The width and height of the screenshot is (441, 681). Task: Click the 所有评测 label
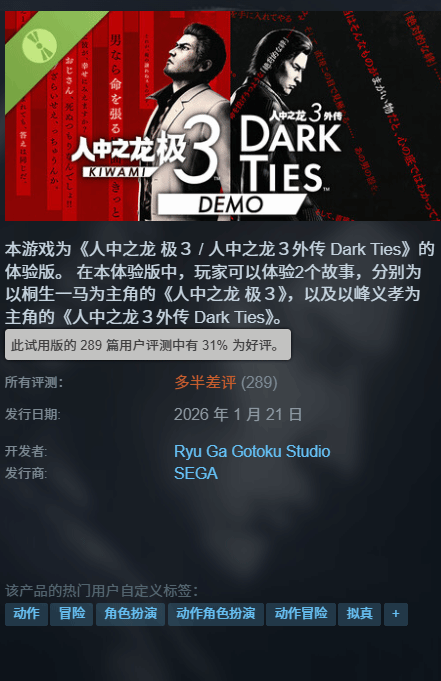click(34, 383)
